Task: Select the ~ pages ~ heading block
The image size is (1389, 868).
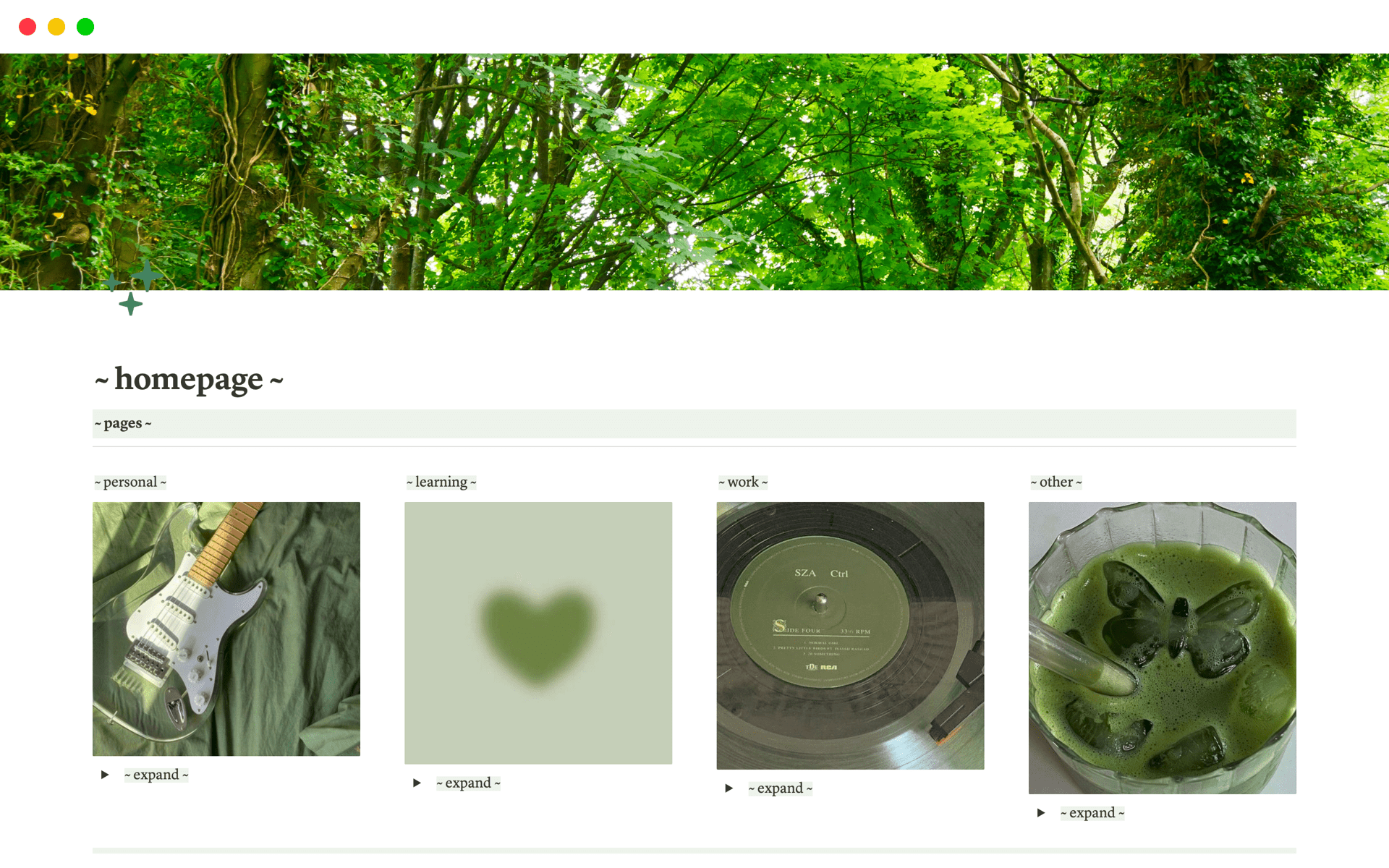Action: click(694, 424)
